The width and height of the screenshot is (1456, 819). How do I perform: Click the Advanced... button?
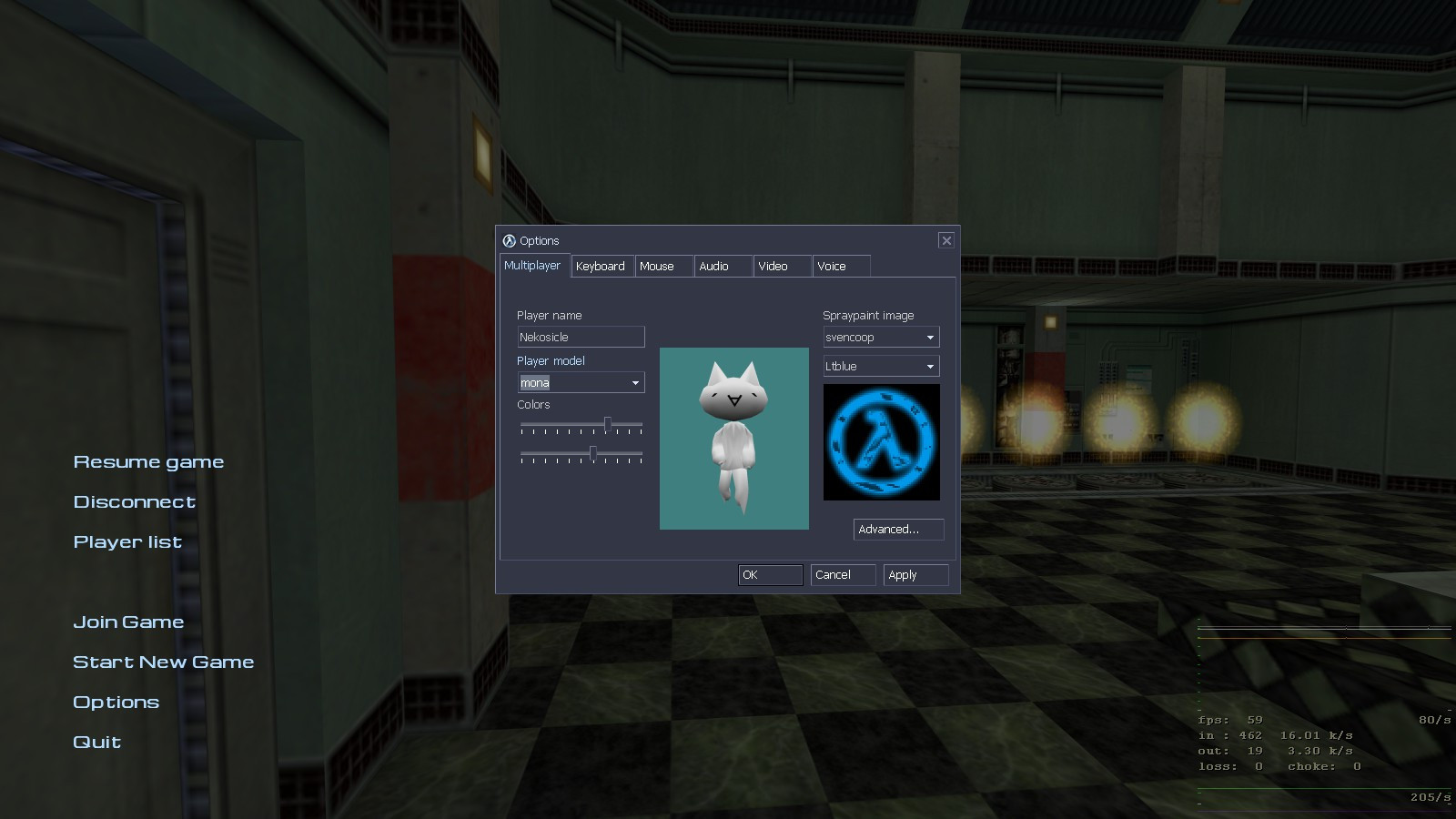pyautogui.click(x=898, y=529)
